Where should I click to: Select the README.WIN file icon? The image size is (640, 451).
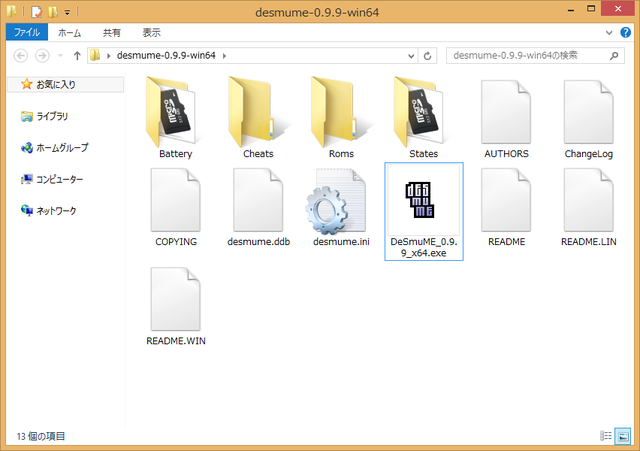click(x=176, y=299)
